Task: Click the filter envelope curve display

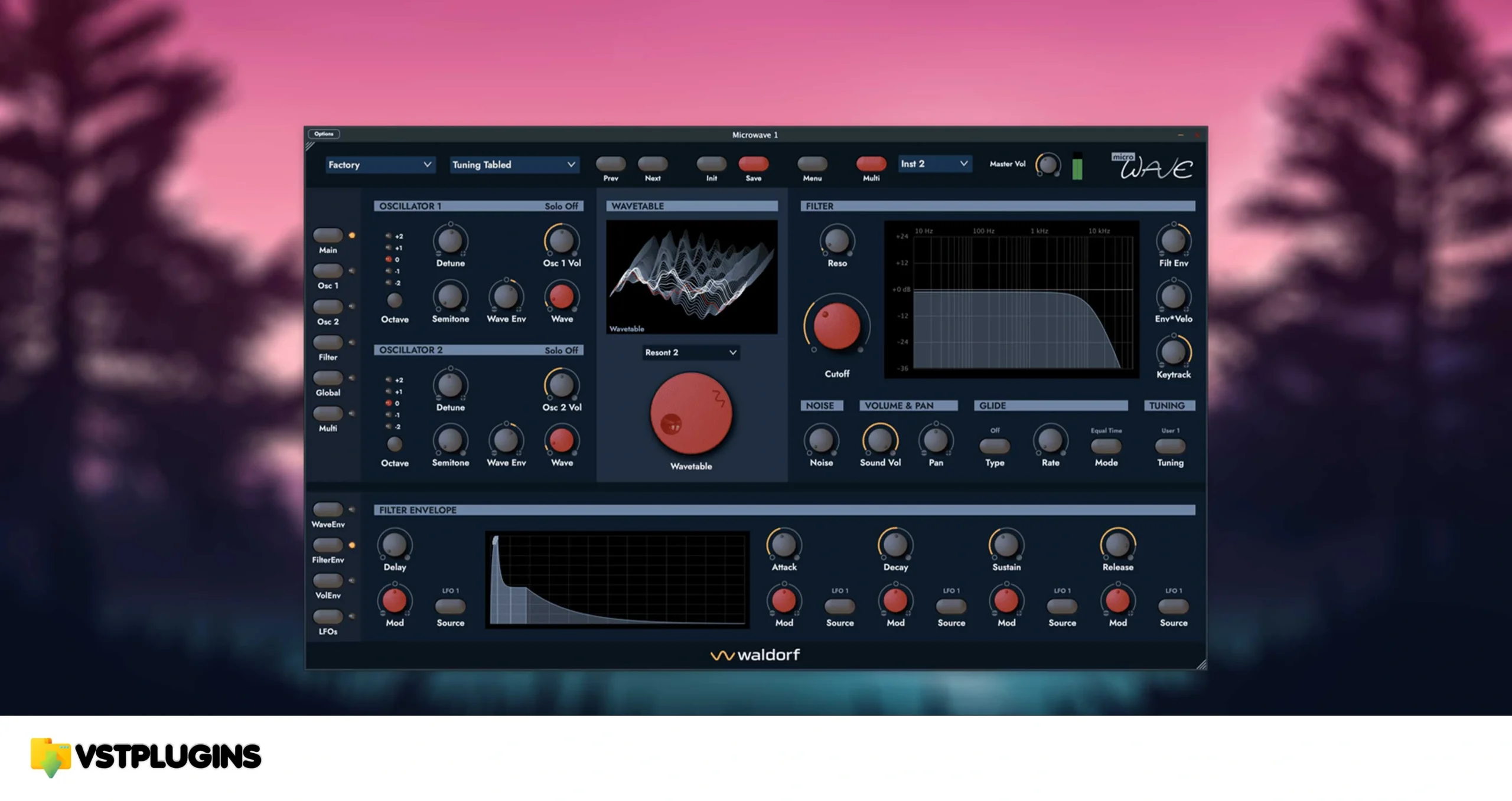Action: [617, 580]
